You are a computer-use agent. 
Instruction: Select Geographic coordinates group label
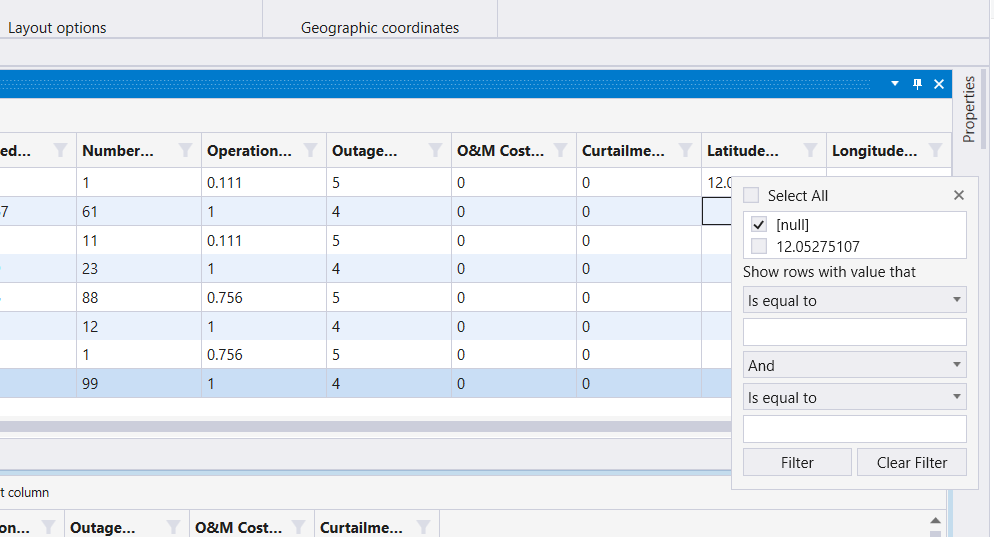380,28
